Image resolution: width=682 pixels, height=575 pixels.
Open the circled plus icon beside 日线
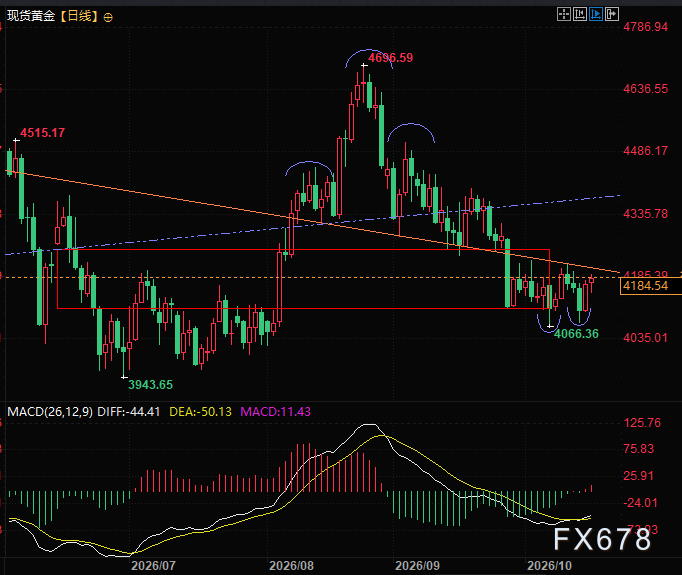pos(108,17)
